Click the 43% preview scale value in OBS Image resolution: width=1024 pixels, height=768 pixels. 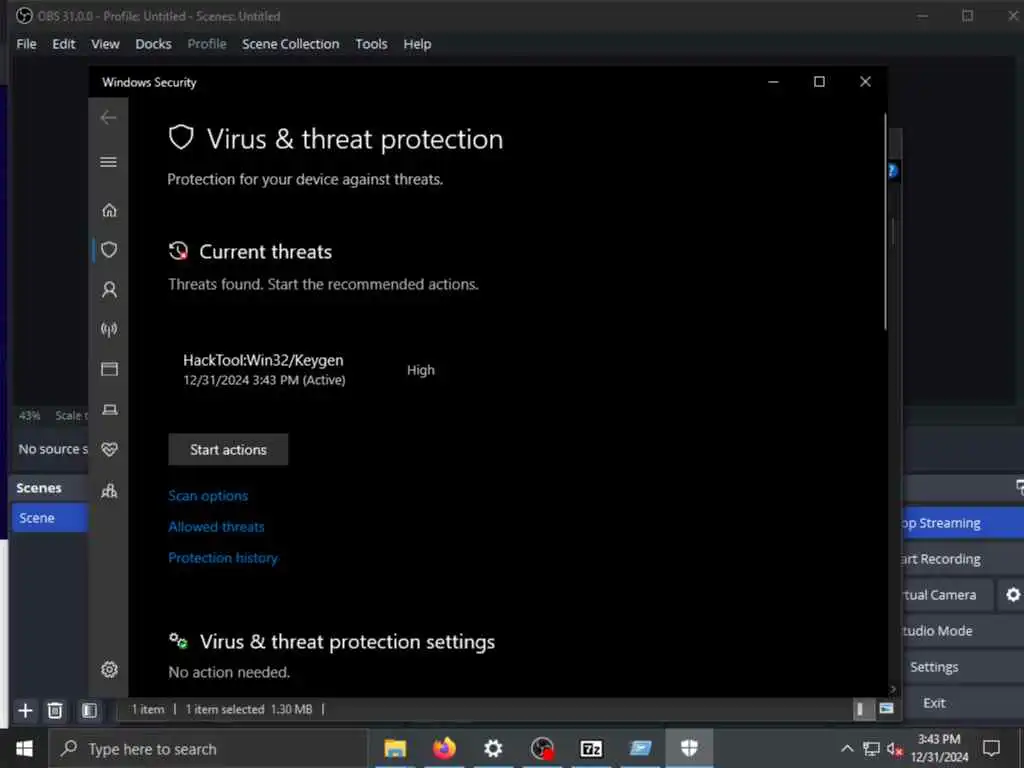pyautogui.click(x=29, y=415)
